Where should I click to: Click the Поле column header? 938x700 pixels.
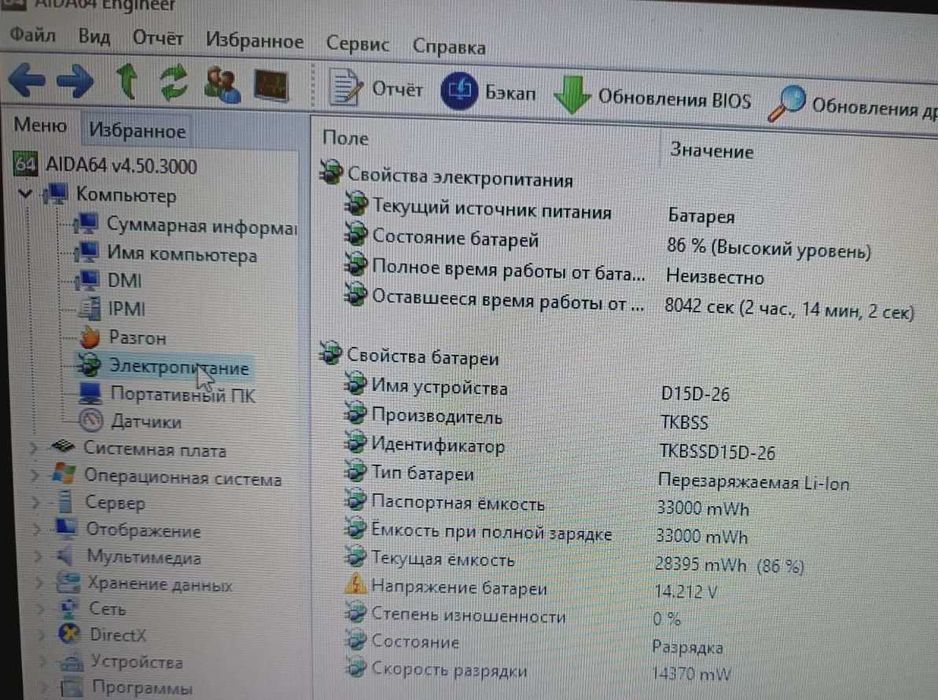[345, 138]
